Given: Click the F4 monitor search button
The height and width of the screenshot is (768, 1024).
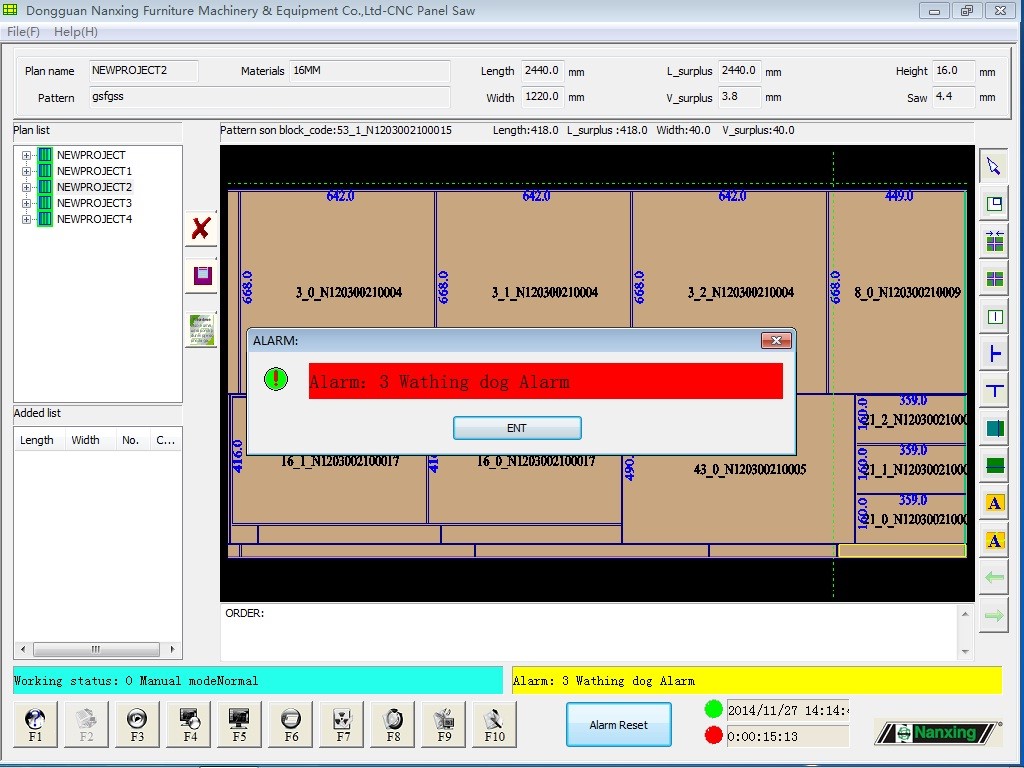Looking at the screenshot, I should pyautogui.click(x=189, y=724).
